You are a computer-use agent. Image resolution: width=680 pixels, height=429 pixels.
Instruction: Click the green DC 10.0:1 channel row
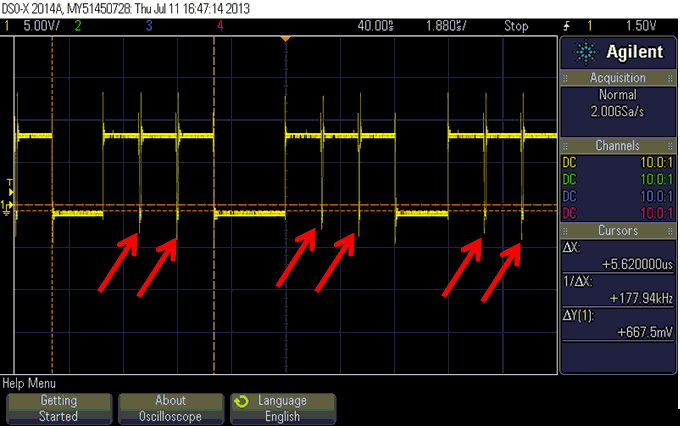tap(618, 180)
